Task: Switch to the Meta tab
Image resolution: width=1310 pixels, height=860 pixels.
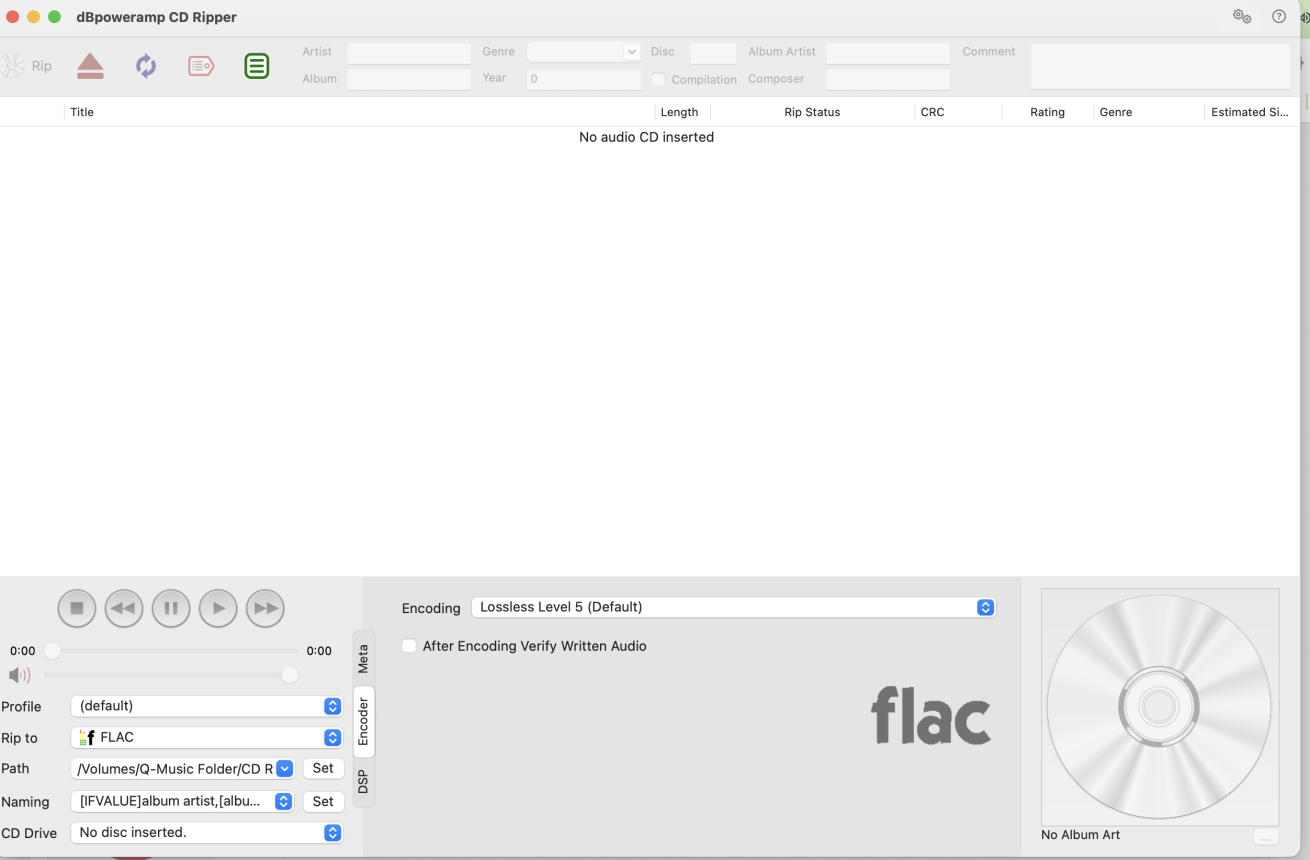Action: 364,658
